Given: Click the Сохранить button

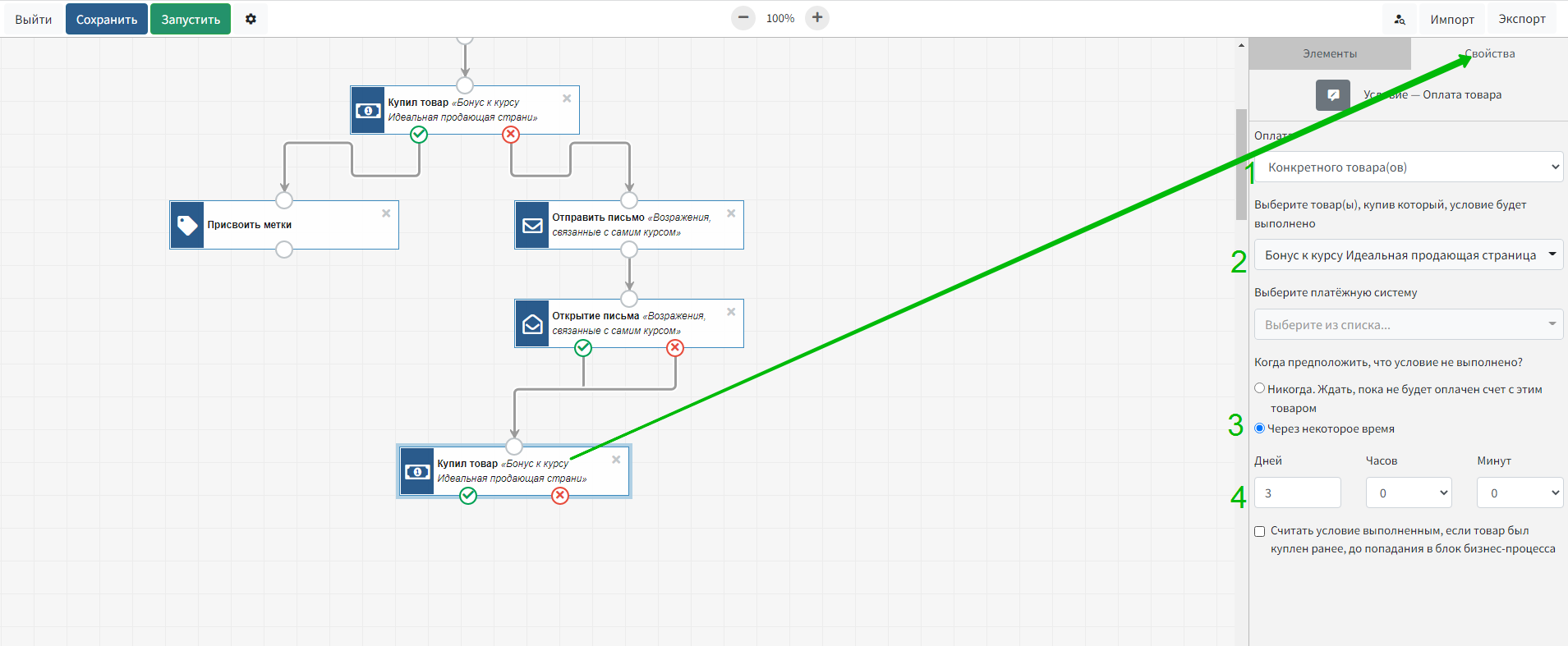Looking at the screenshot, I should [x=107, y=19].
